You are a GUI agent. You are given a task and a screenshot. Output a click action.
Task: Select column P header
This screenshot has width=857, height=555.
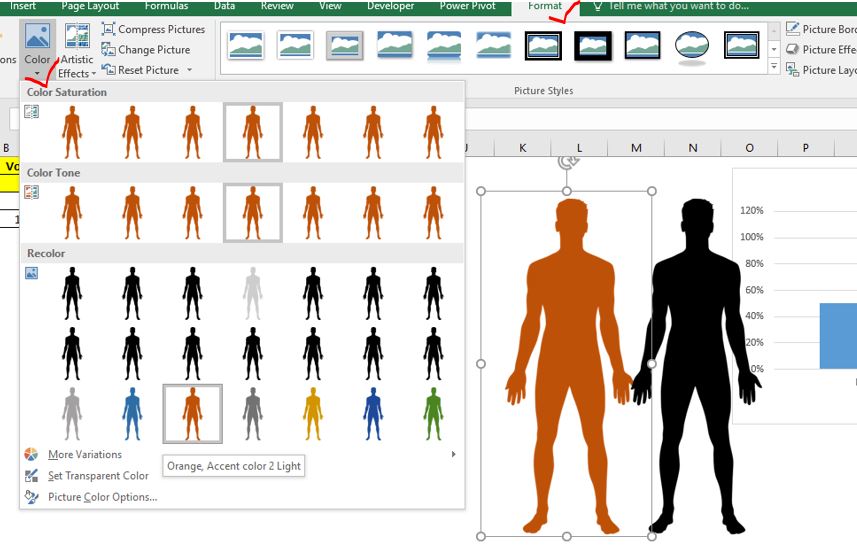[x=806, y=148]
